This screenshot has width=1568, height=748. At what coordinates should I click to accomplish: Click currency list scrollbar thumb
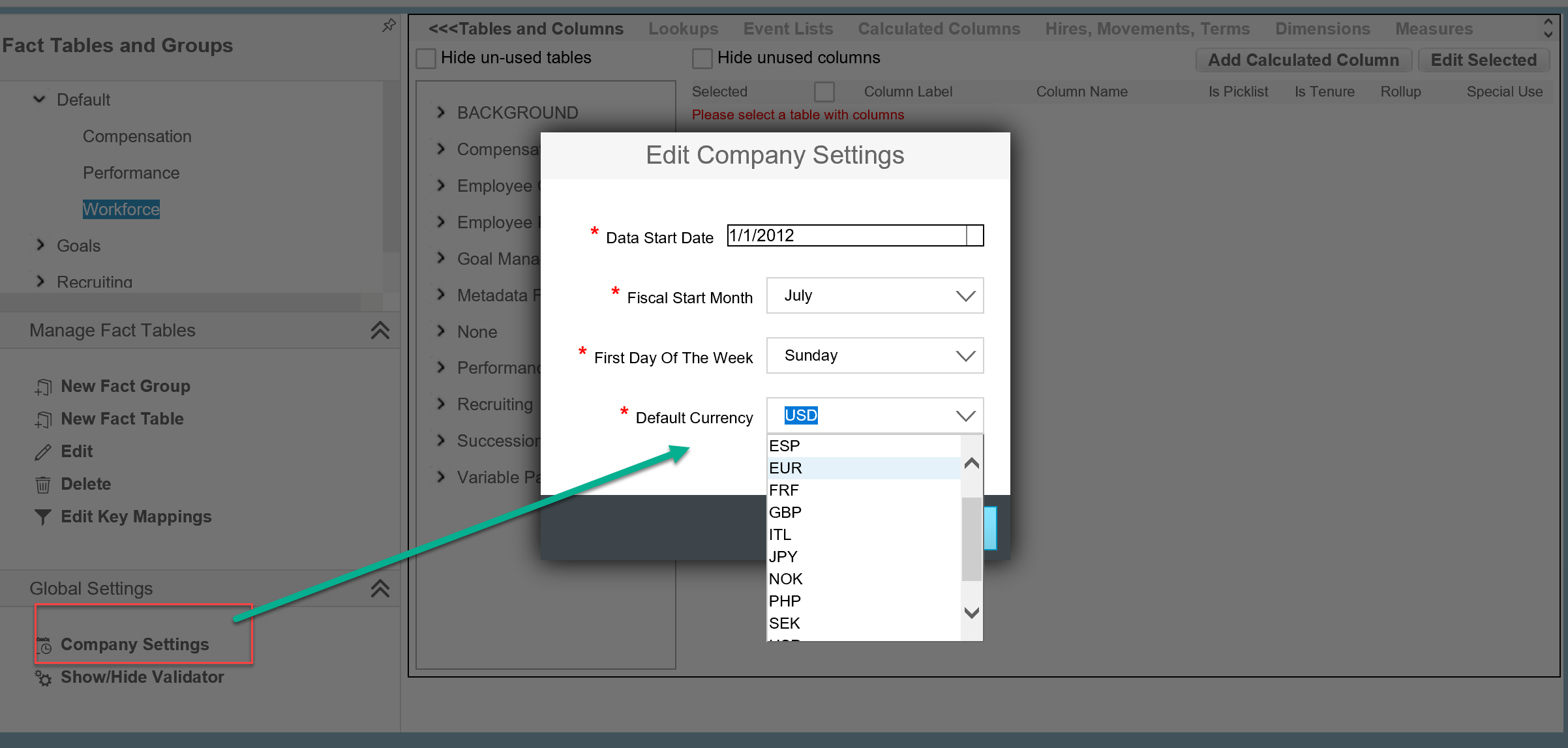972,539
